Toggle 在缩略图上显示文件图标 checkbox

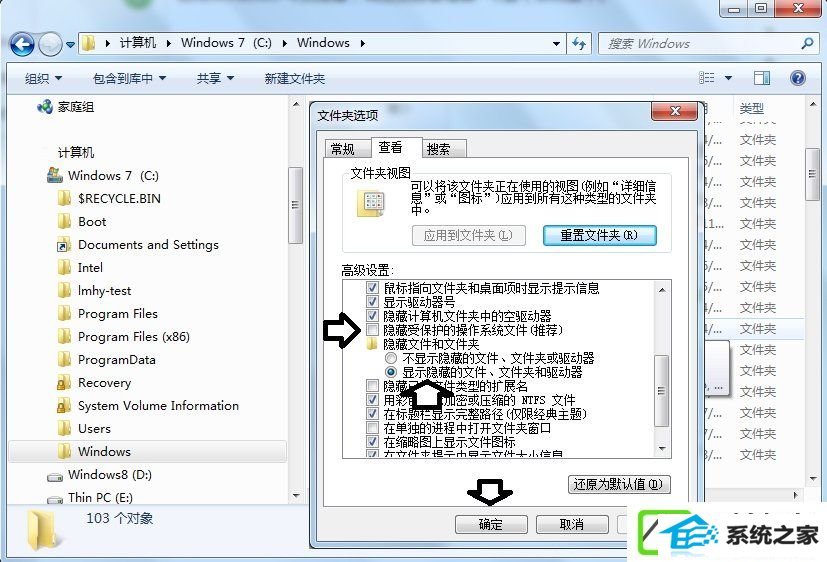372,442
